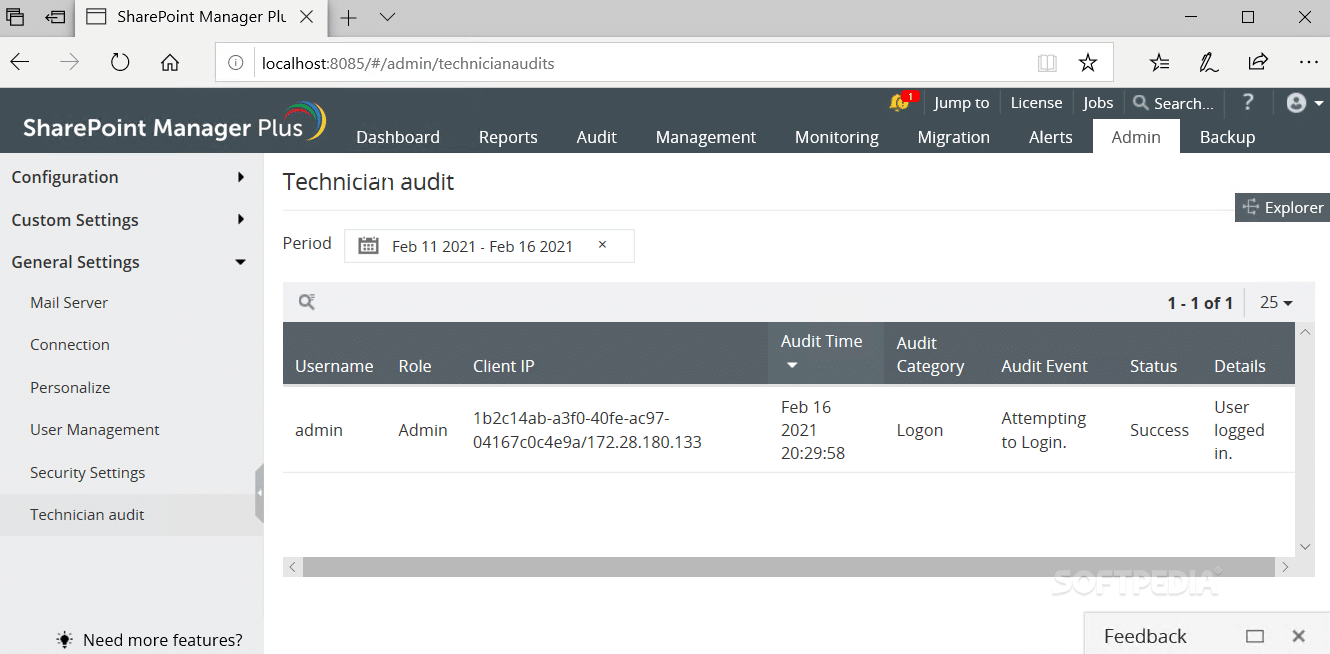
Task: Click the browser back arrow
Action: point(20,63)
